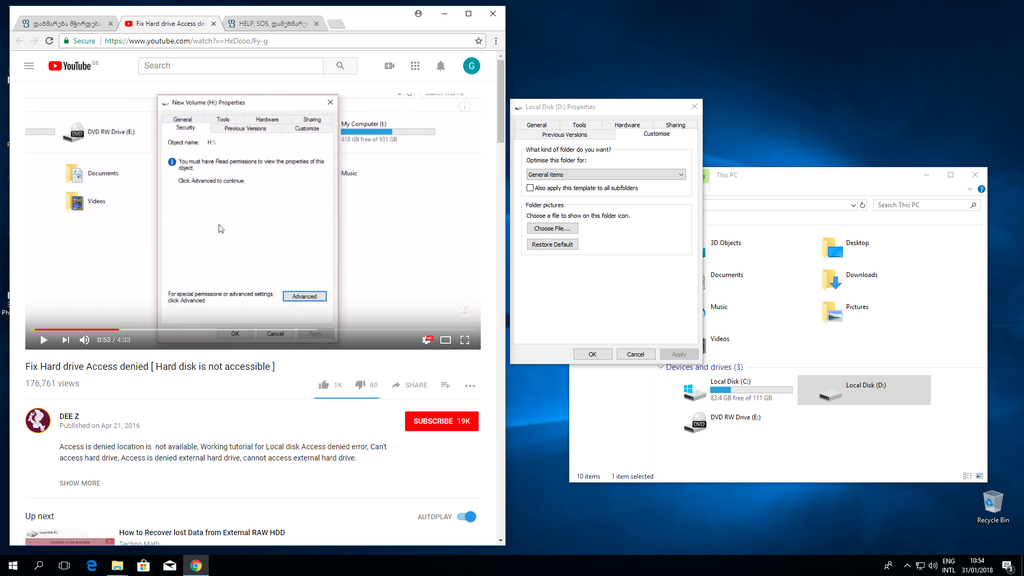Viewport: 1024px width, 576px height.
Task: Open the Recycle Bin desktop icon
Action: 993,507
